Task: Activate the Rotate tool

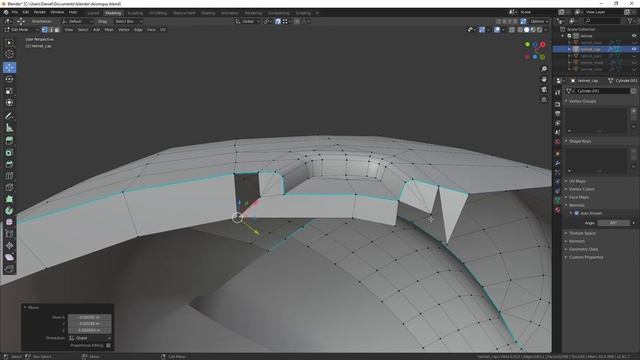Action: (x=9, y=79)
